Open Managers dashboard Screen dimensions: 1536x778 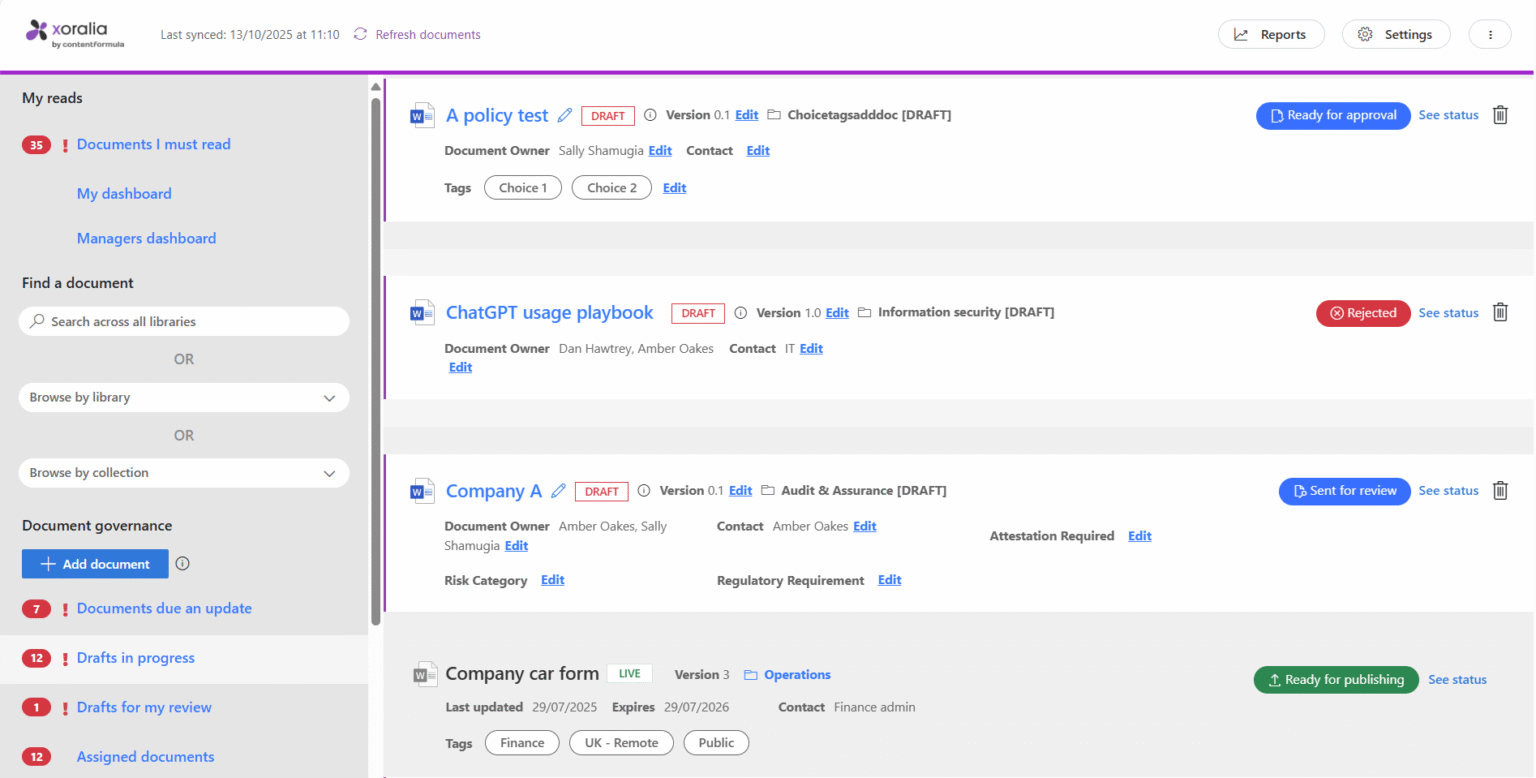(146, 238)
